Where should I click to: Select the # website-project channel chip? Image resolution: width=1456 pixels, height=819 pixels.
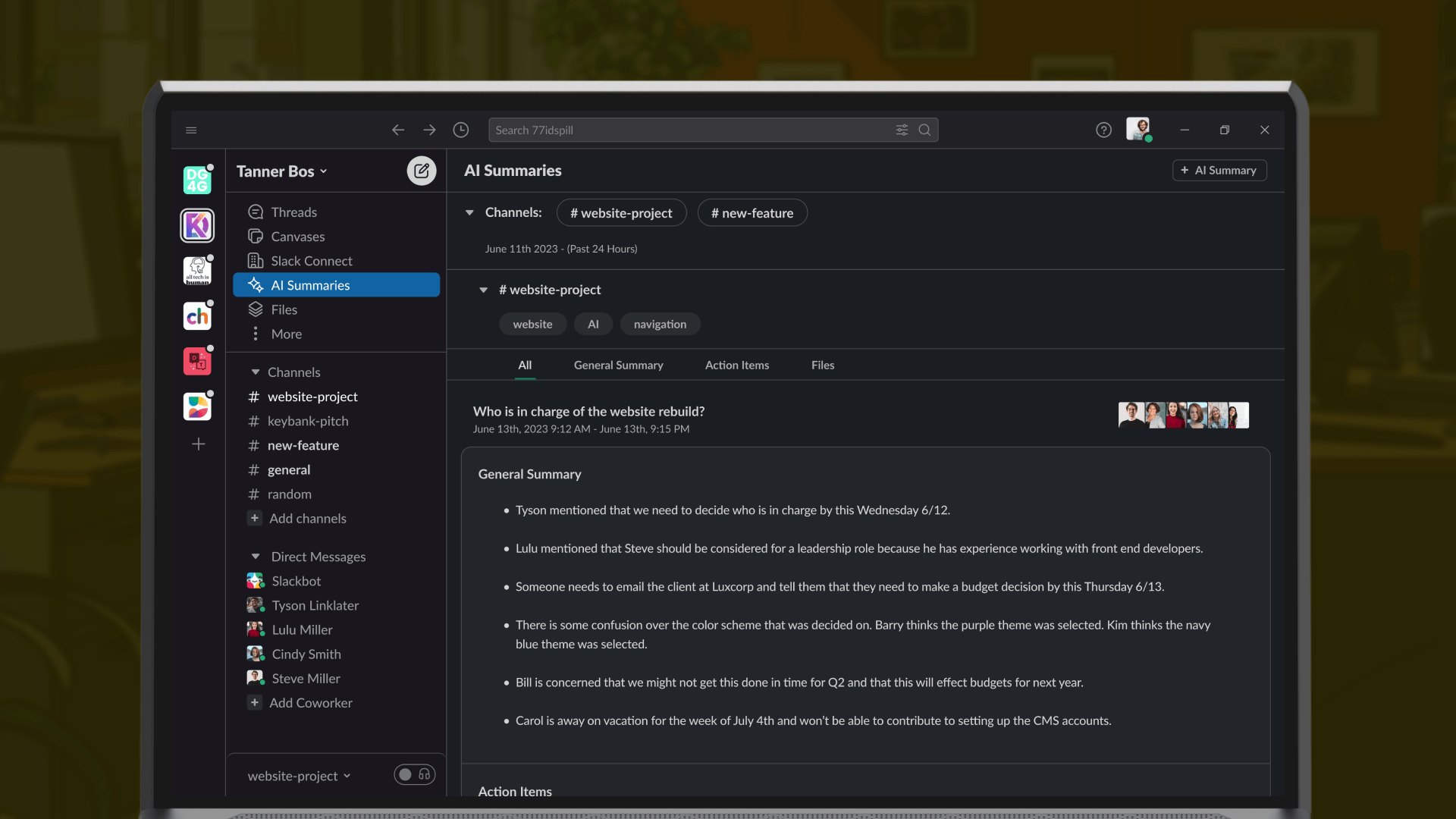pos(622,213)
